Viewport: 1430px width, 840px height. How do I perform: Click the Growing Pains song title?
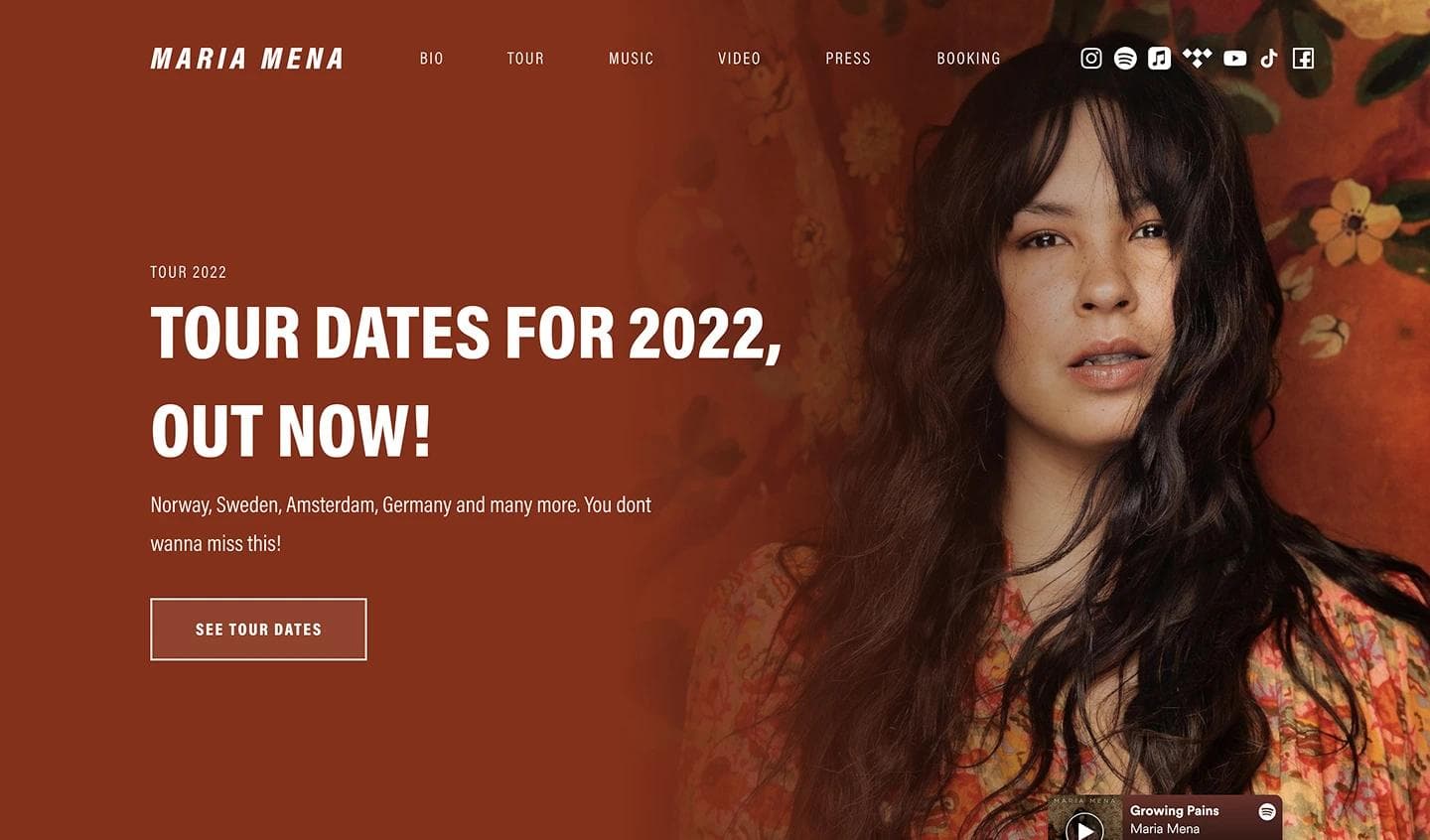point(1174,810)
